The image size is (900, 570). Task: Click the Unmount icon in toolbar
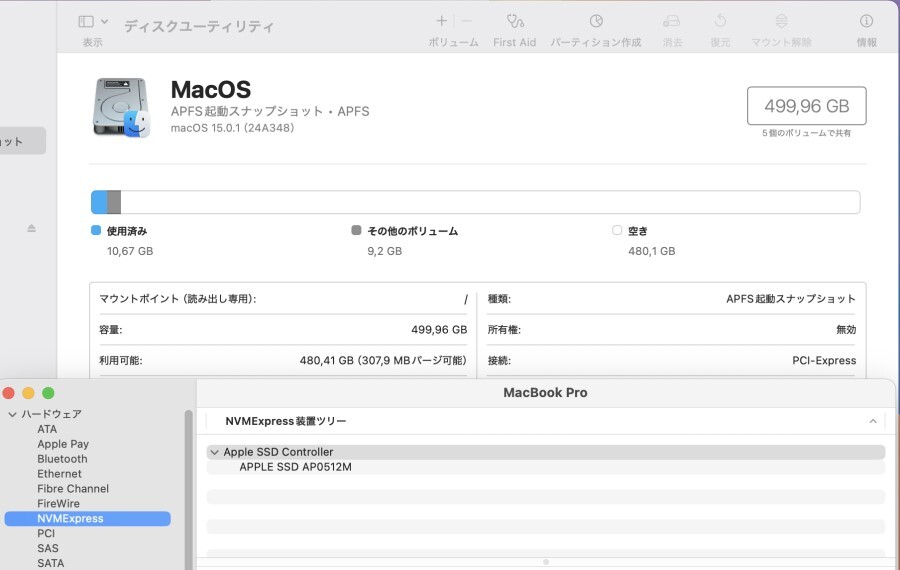[x=781, y=21]
